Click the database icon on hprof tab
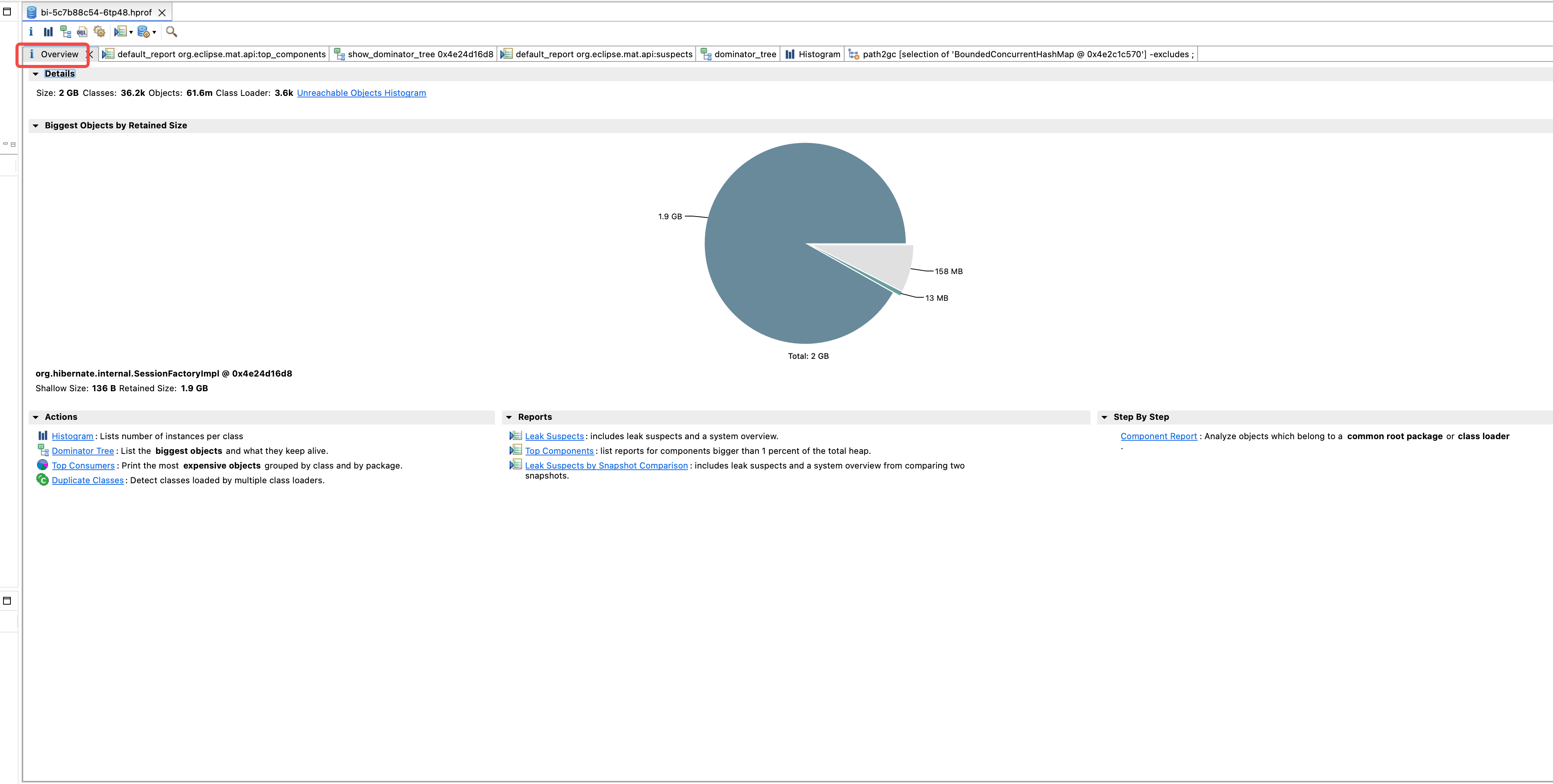 coord(32,13)
